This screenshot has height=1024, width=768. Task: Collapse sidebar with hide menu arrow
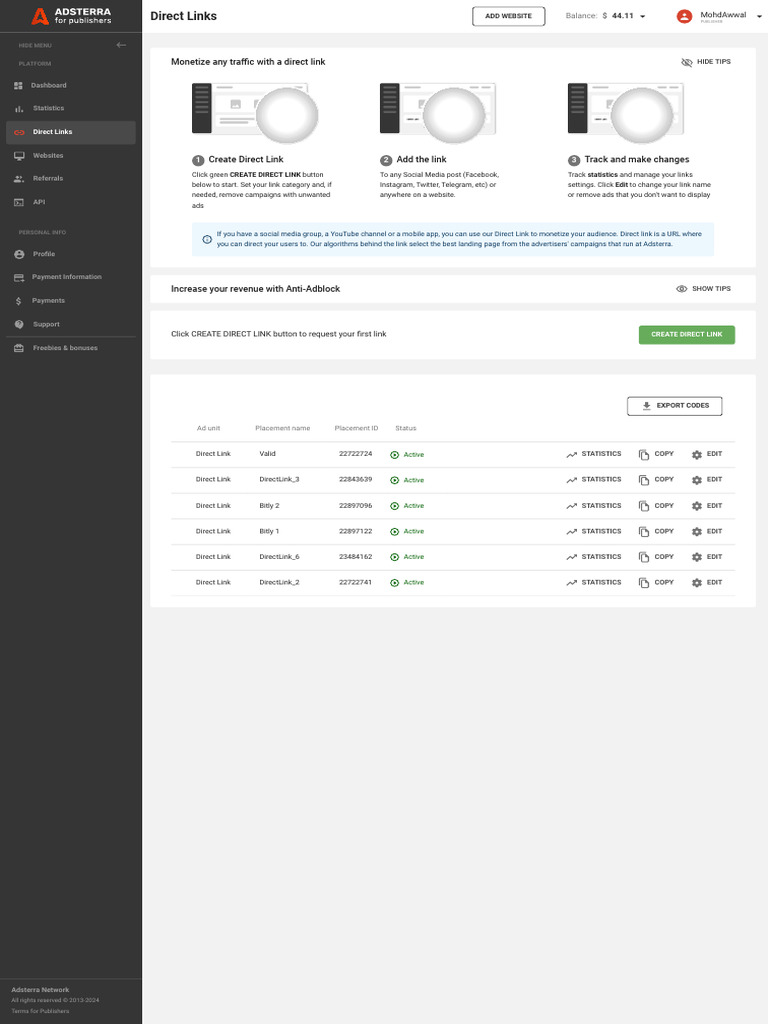pyautogui.click(x=121, y=45)
